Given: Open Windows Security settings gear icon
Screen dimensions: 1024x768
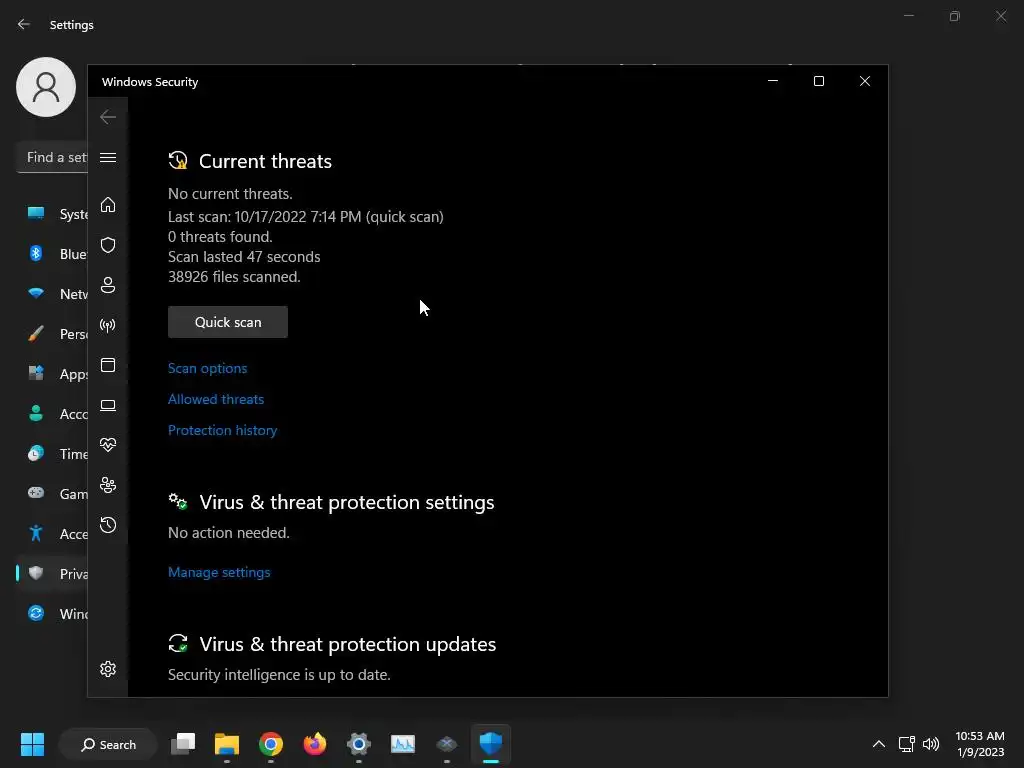Looking at the screenshot, I should point(108,669).
